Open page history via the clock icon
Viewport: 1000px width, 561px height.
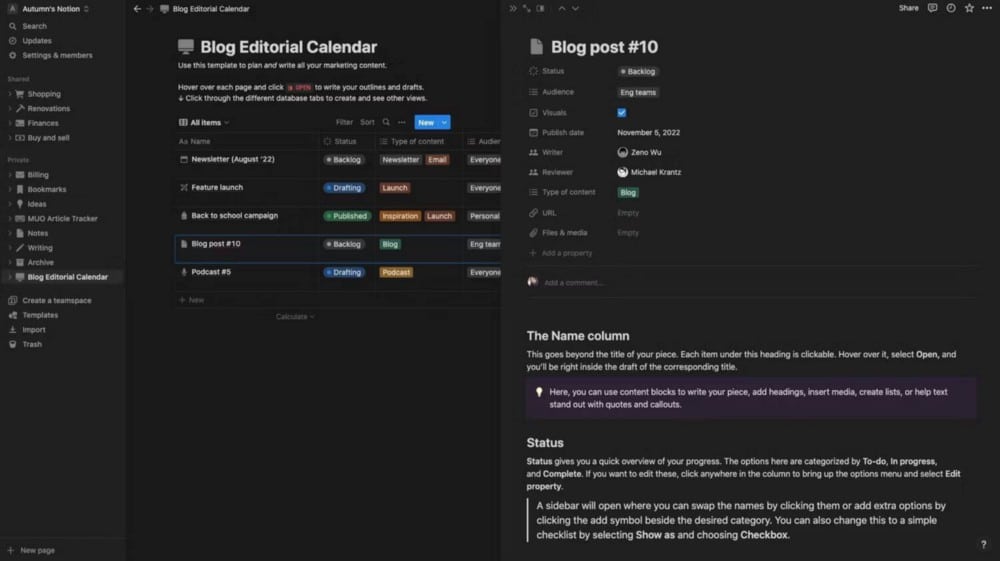coord(950,8)
